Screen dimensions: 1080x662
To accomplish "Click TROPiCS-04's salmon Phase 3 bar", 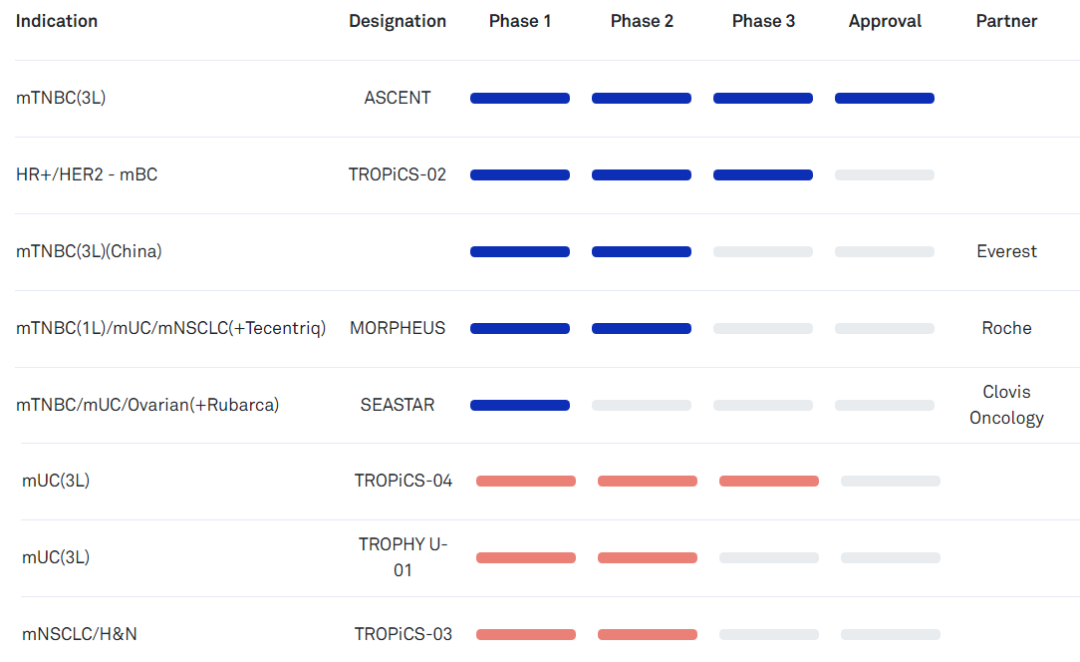I will 768,481.
